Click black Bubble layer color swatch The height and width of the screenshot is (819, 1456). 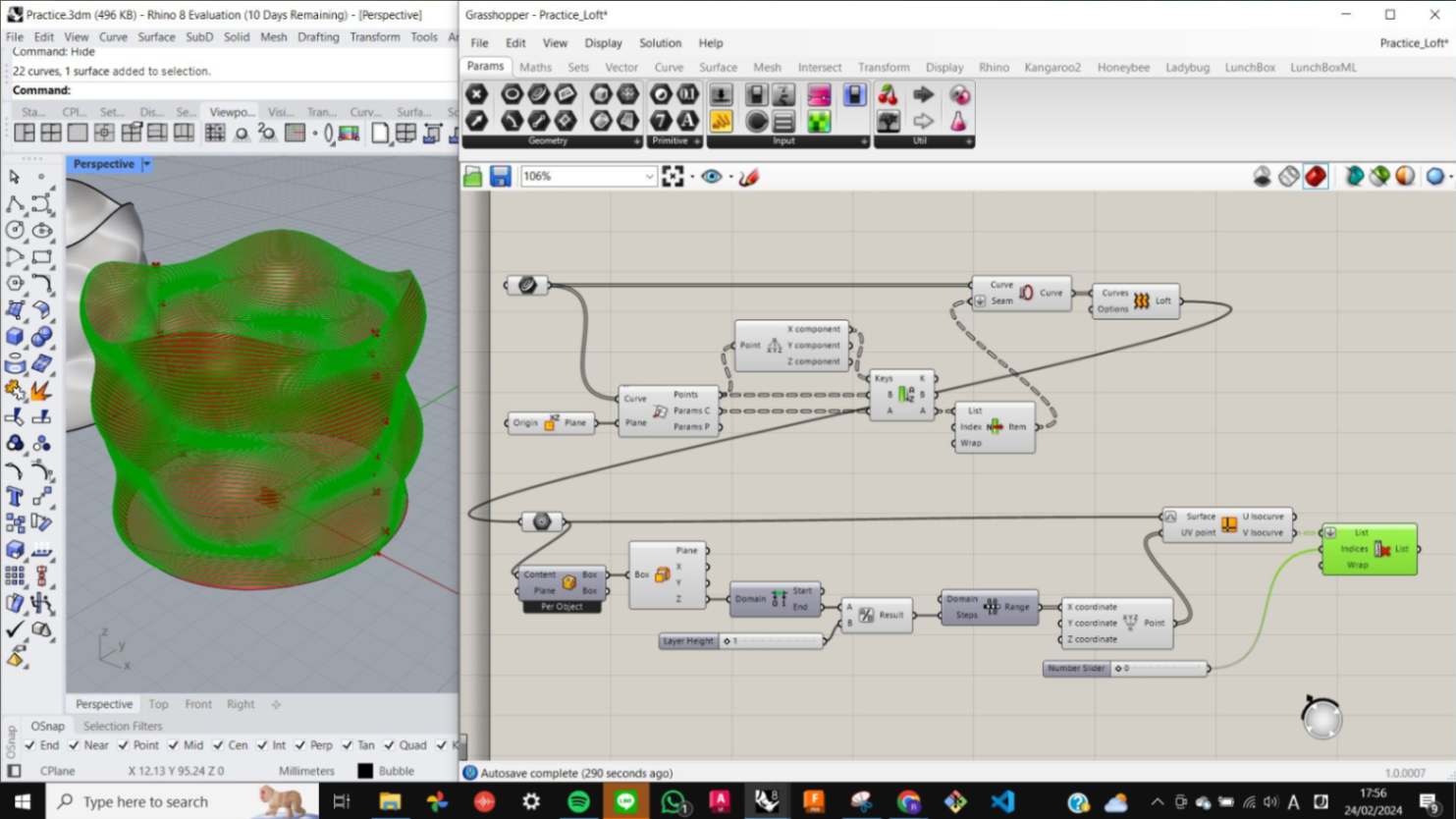tap(365, 772)
